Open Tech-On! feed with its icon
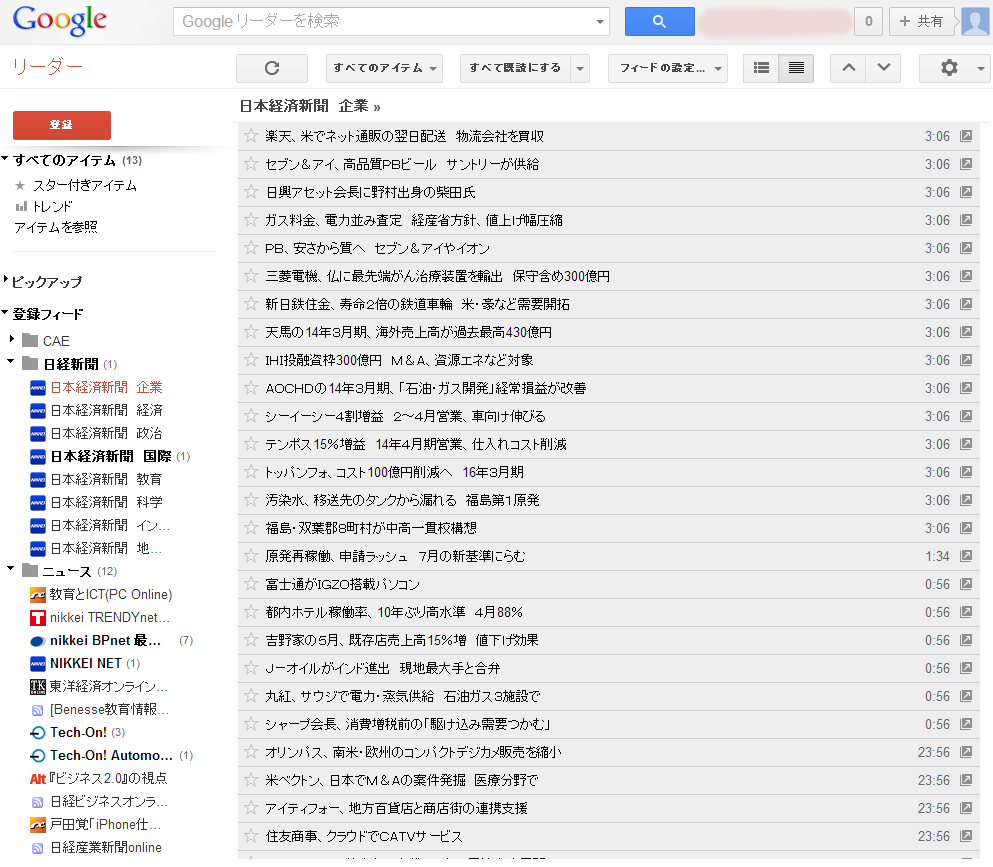Image resolution: width=993 pixels, height=867 pixels. [x=38, y=733]
